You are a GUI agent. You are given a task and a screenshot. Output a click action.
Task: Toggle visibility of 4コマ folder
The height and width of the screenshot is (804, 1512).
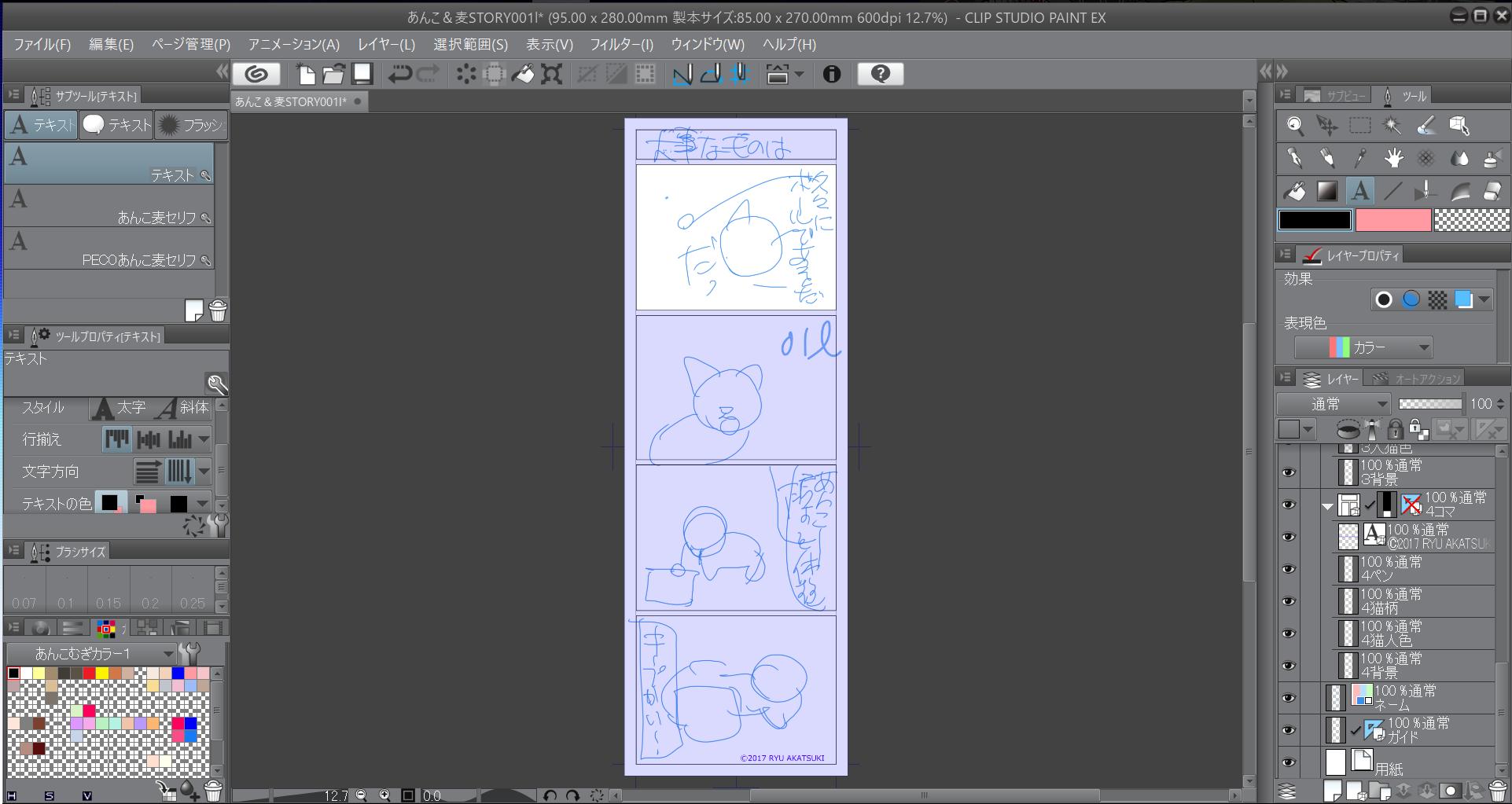1289,505
